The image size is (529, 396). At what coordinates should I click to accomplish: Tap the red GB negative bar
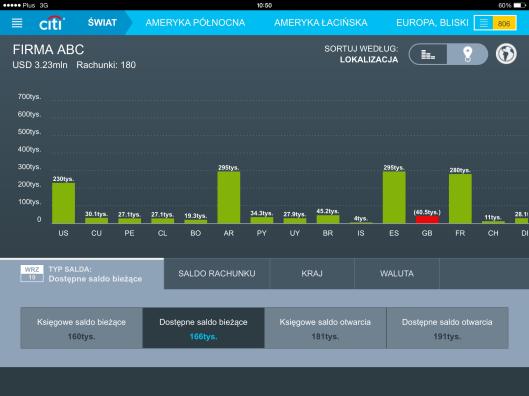427,220
